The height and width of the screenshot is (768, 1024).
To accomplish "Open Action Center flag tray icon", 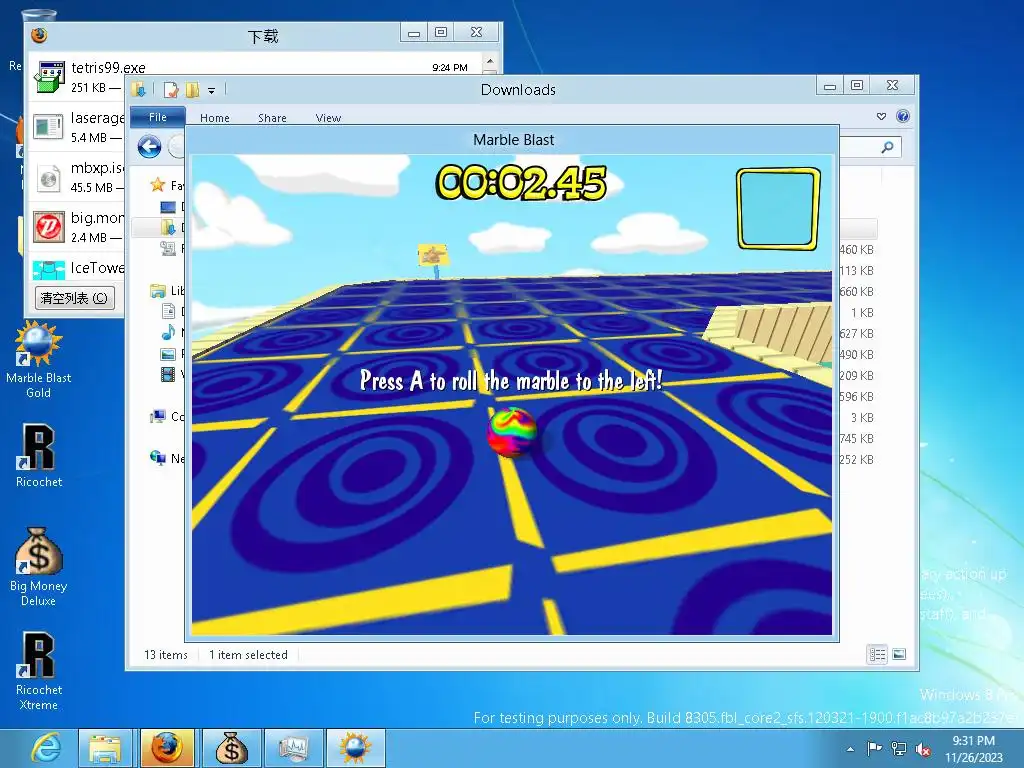I will 874,748.
